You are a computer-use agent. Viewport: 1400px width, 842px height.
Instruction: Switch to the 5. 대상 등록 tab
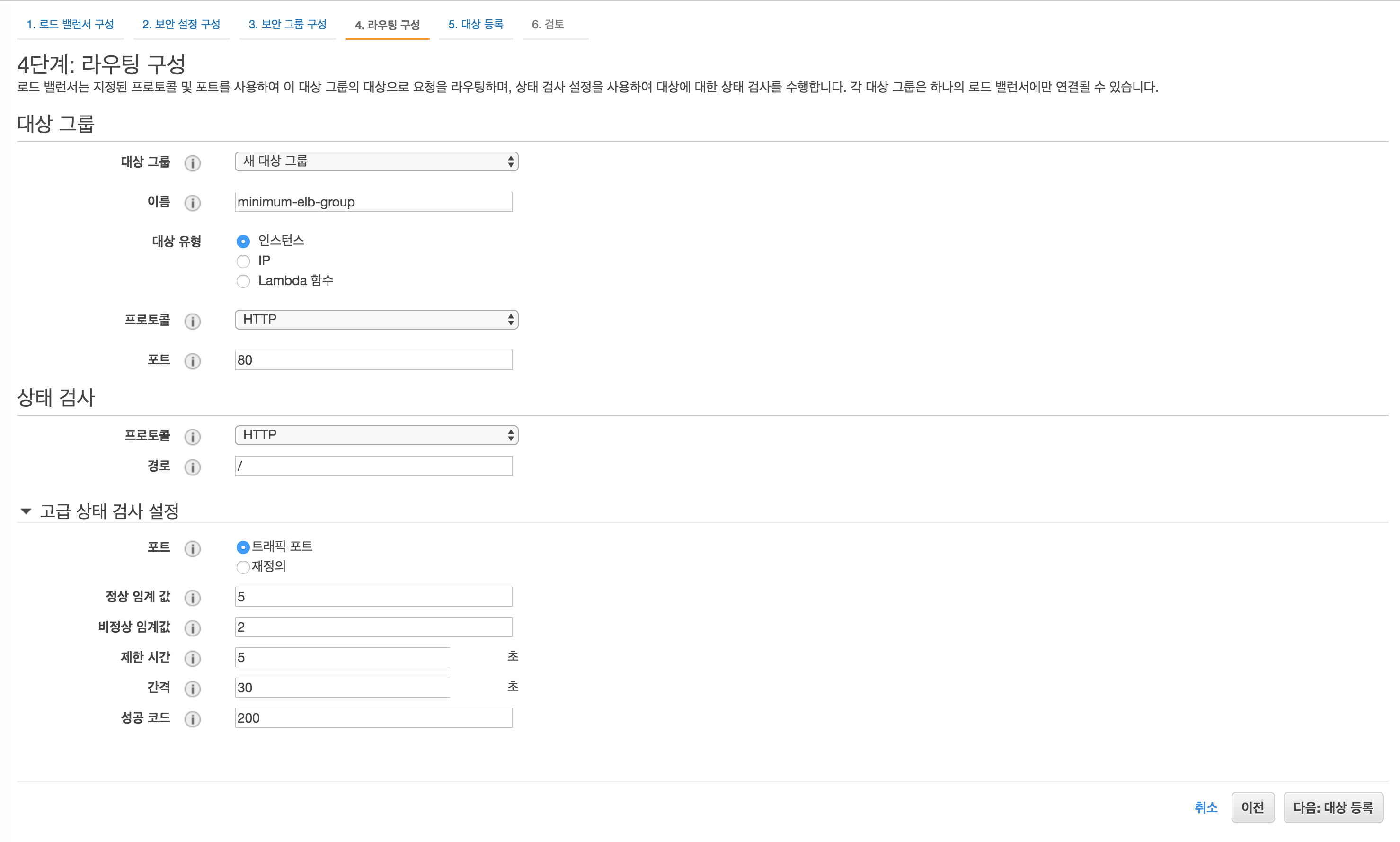click(x=475, y=25)
